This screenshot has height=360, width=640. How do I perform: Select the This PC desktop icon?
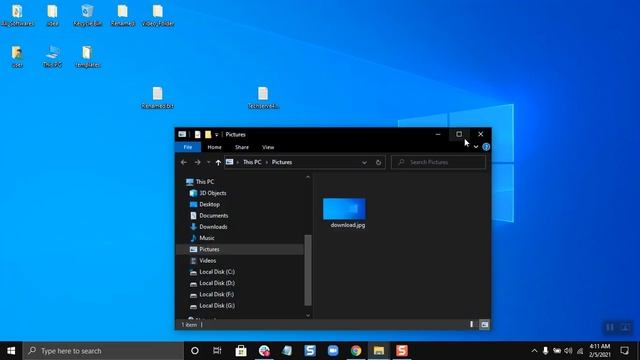click(x=52, y=56)
